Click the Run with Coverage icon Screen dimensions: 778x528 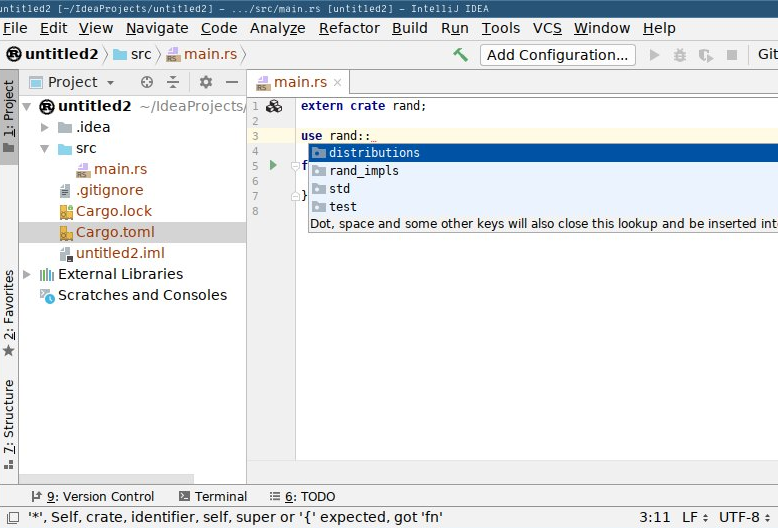tap(706, 55)
